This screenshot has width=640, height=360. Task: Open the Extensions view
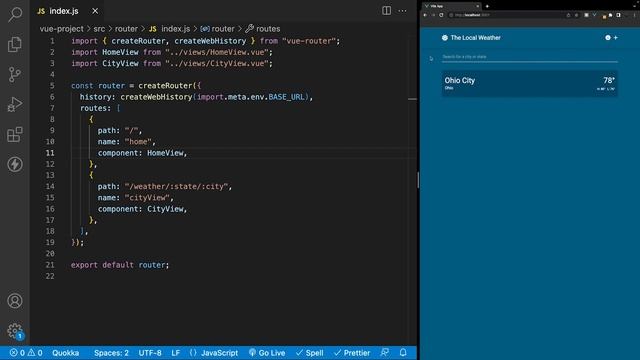(15, 134)
